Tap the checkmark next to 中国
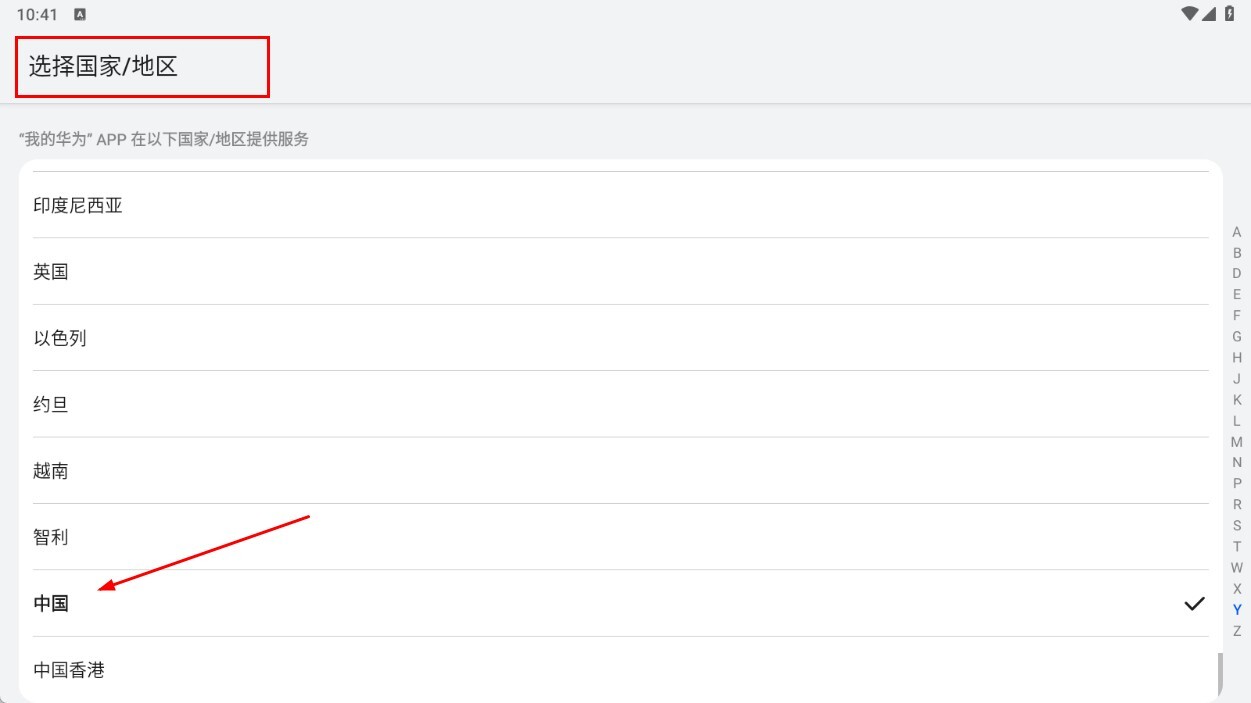The width and height of the screenshot is (1251, 703). (1194, 603)
